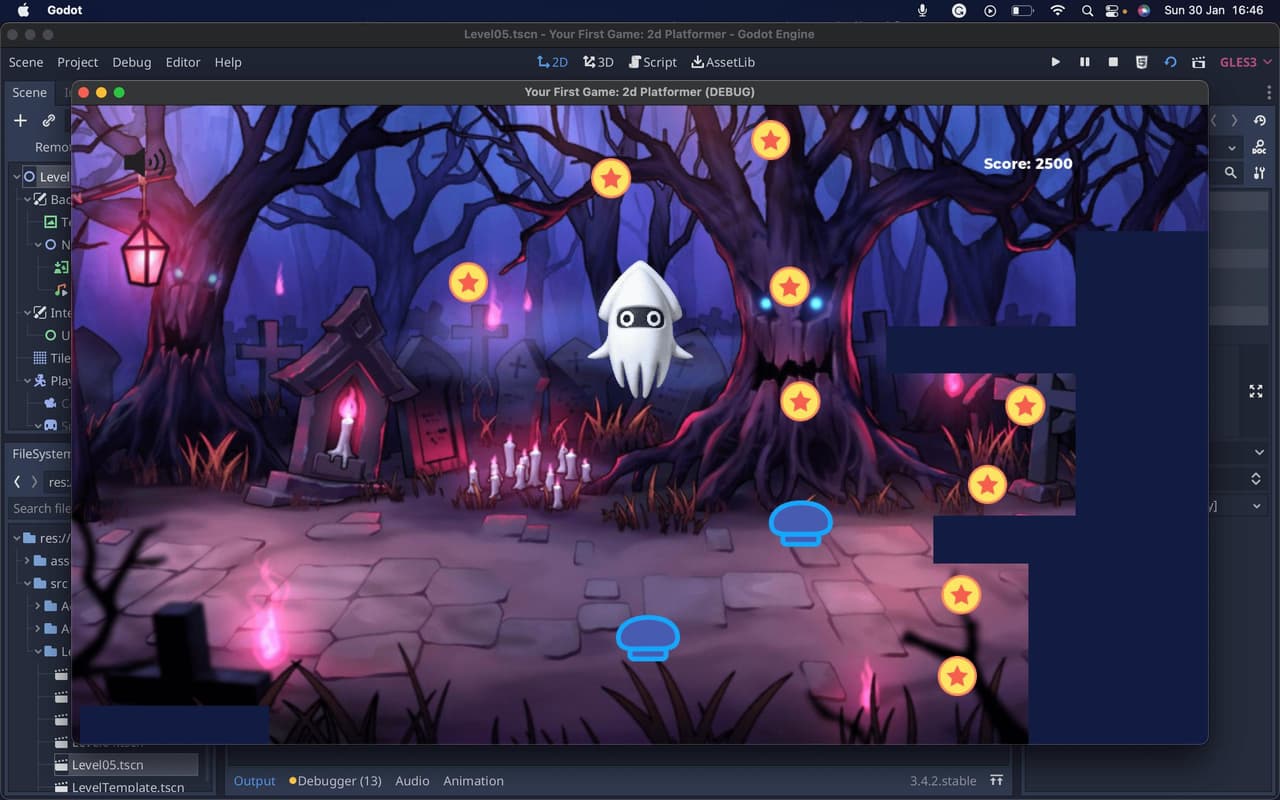Select the audio stream player node icon
This screenshot has height=800, width=1280.
(x=62, y=290)
